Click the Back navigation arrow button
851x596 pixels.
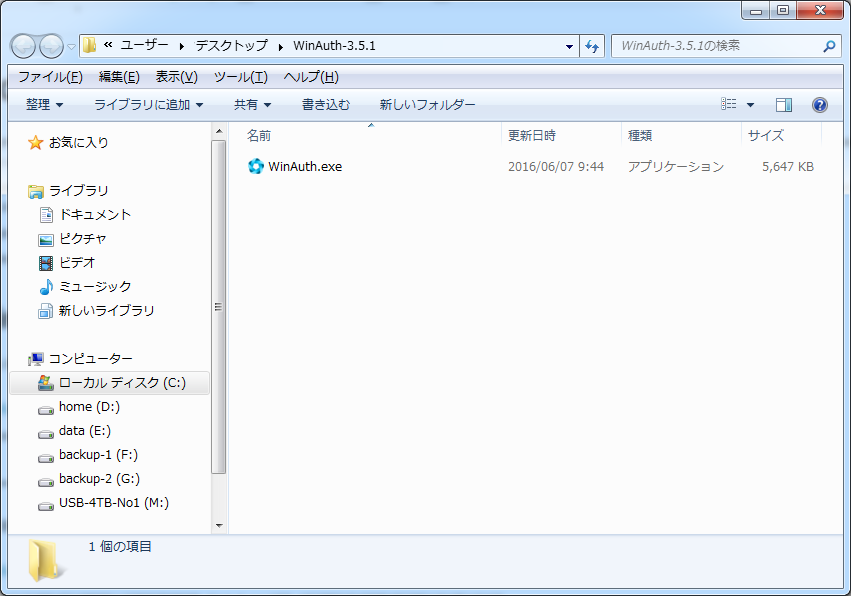(23, 46)
